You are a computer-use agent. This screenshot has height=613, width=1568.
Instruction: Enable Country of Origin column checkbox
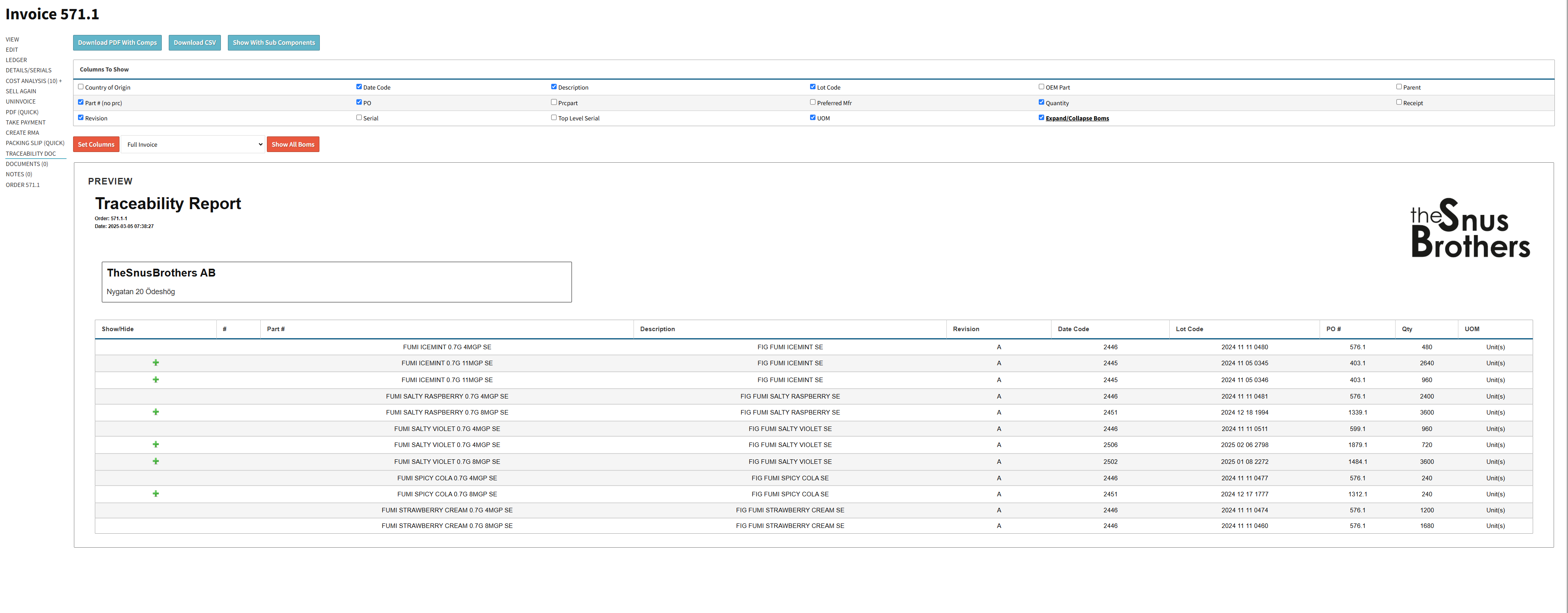(80, 87)
